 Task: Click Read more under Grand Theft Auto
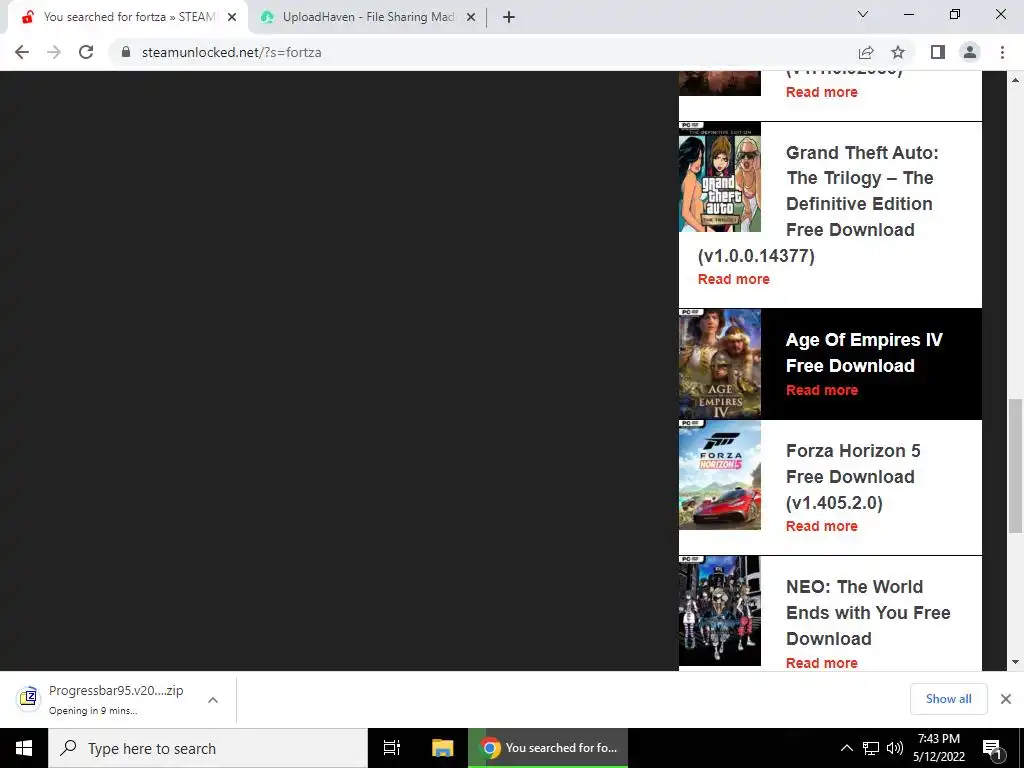(x=733, y=279)
